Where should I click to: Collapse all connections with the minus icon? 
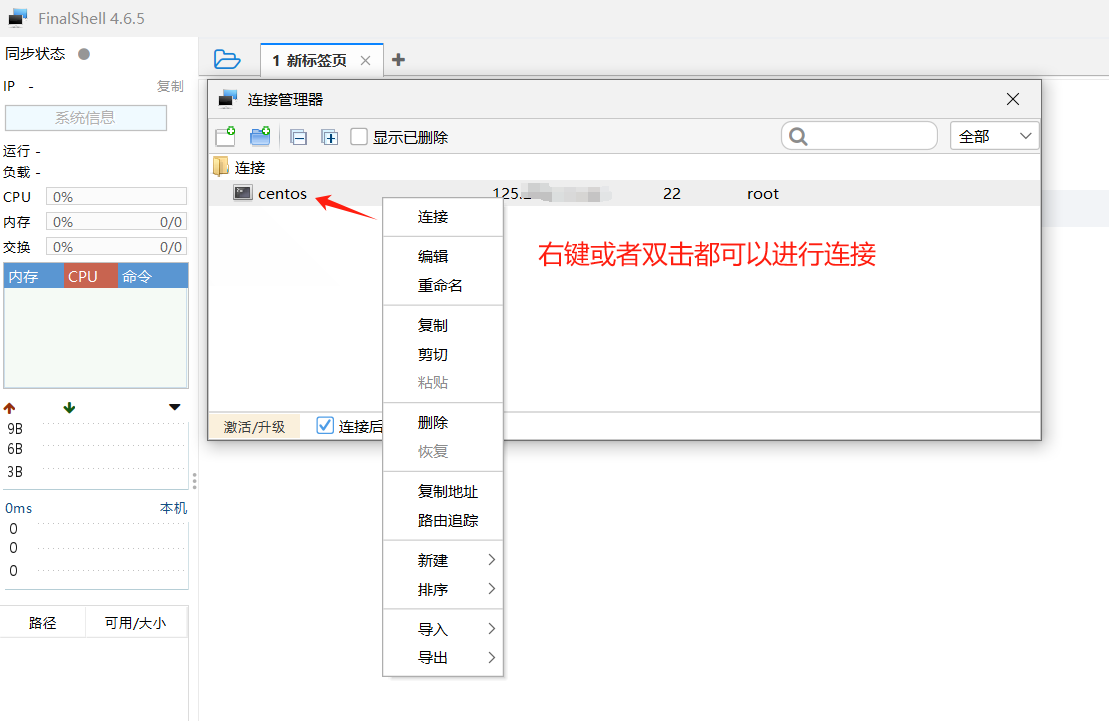299,137
